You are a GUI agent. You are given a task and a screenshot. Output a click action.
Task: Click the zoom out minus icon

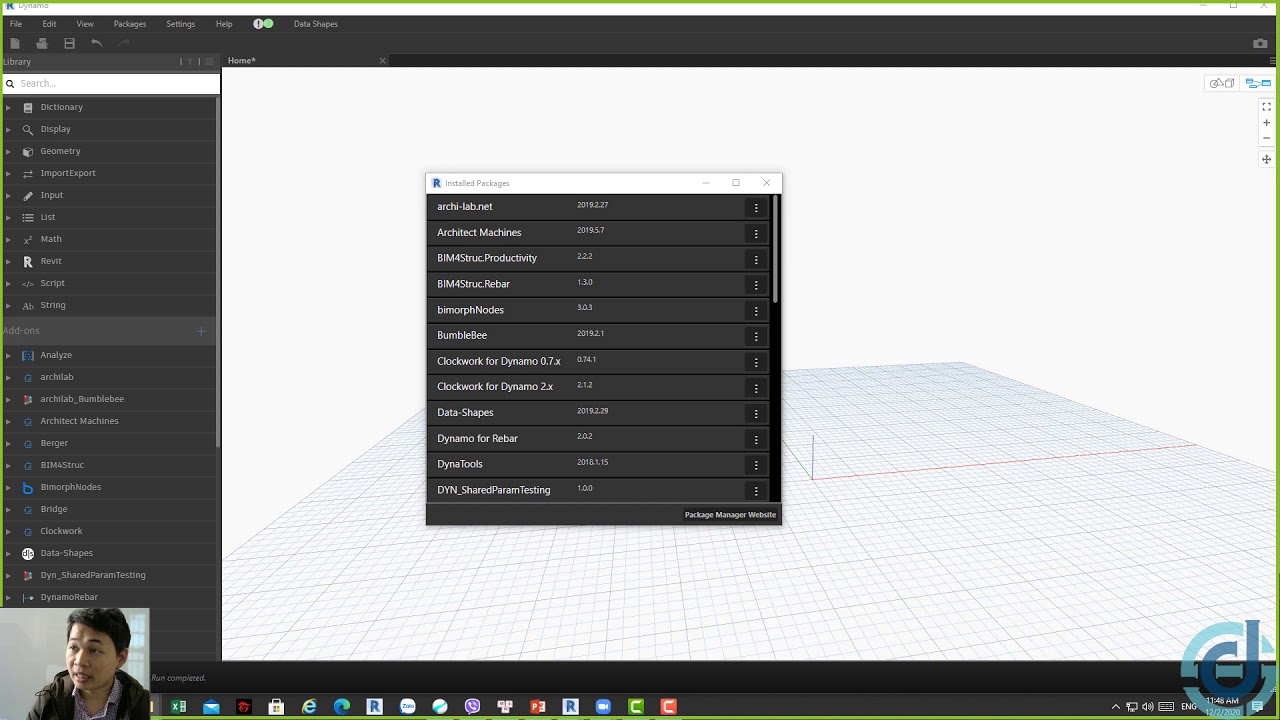[x=1266, y=138]
